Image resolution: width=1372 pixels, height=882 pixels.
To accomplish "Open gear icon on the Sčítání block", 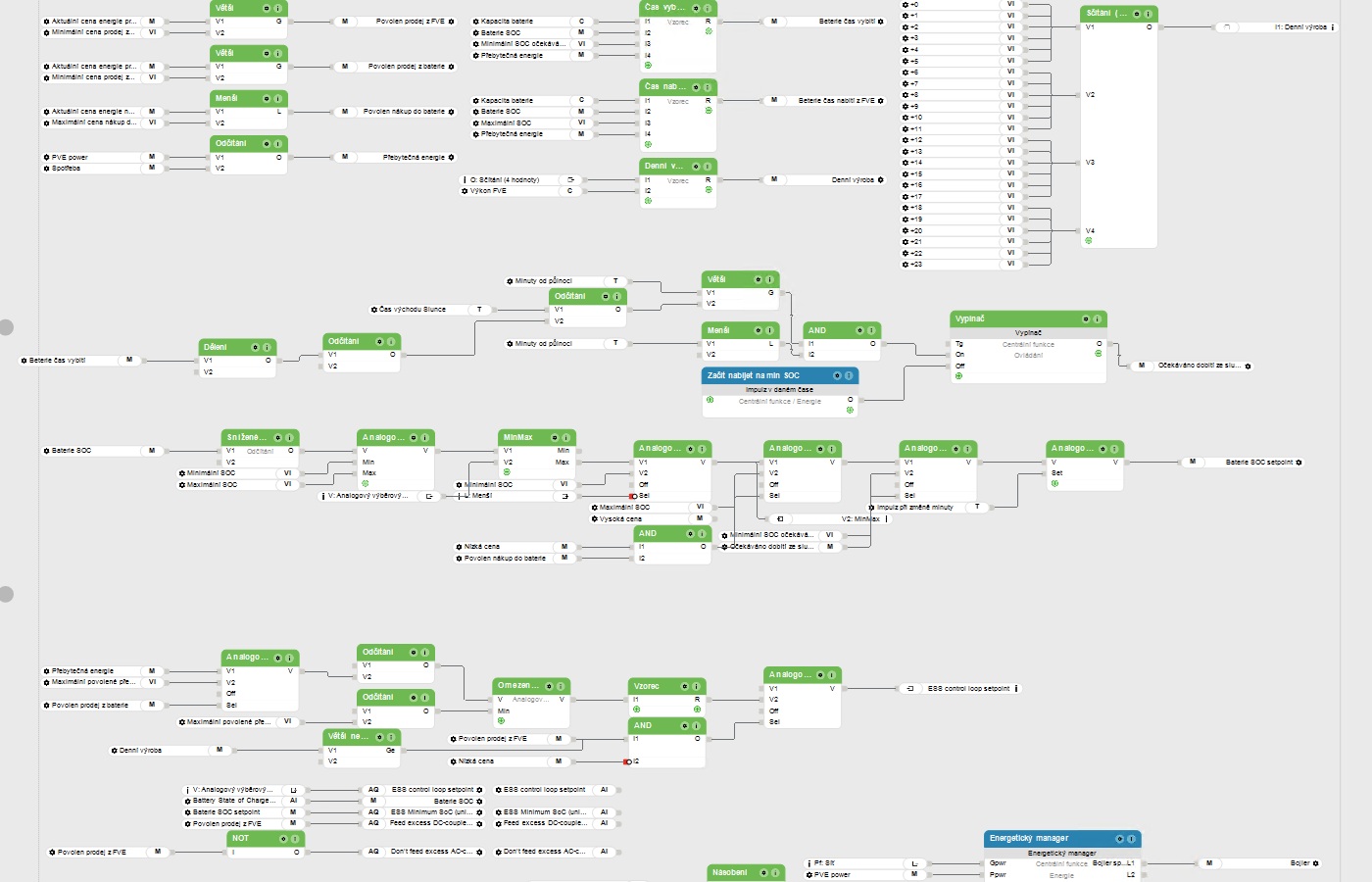I will pos(1135,14).
